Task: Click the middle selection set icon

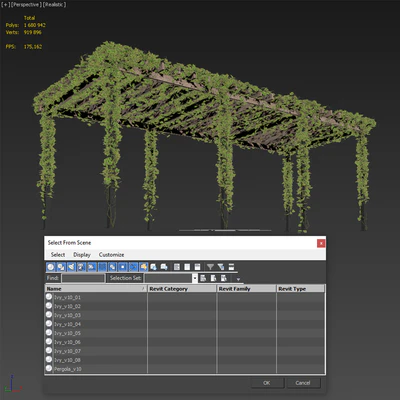Action: click(214, 278)
